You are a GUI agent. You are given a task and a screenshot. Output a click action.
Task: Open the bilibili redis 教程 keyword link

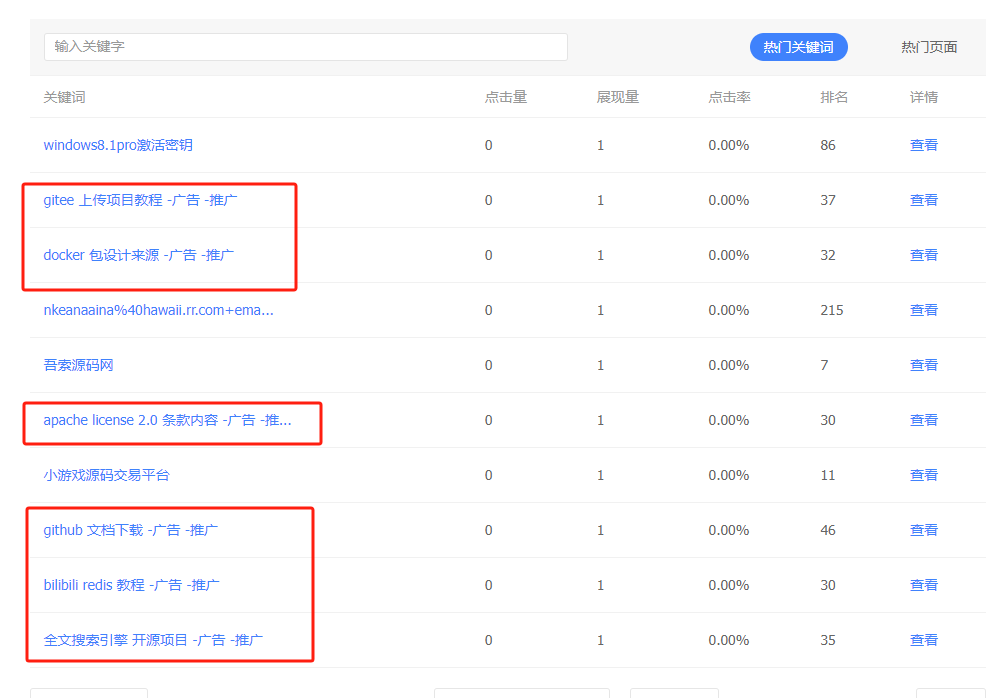113,584
